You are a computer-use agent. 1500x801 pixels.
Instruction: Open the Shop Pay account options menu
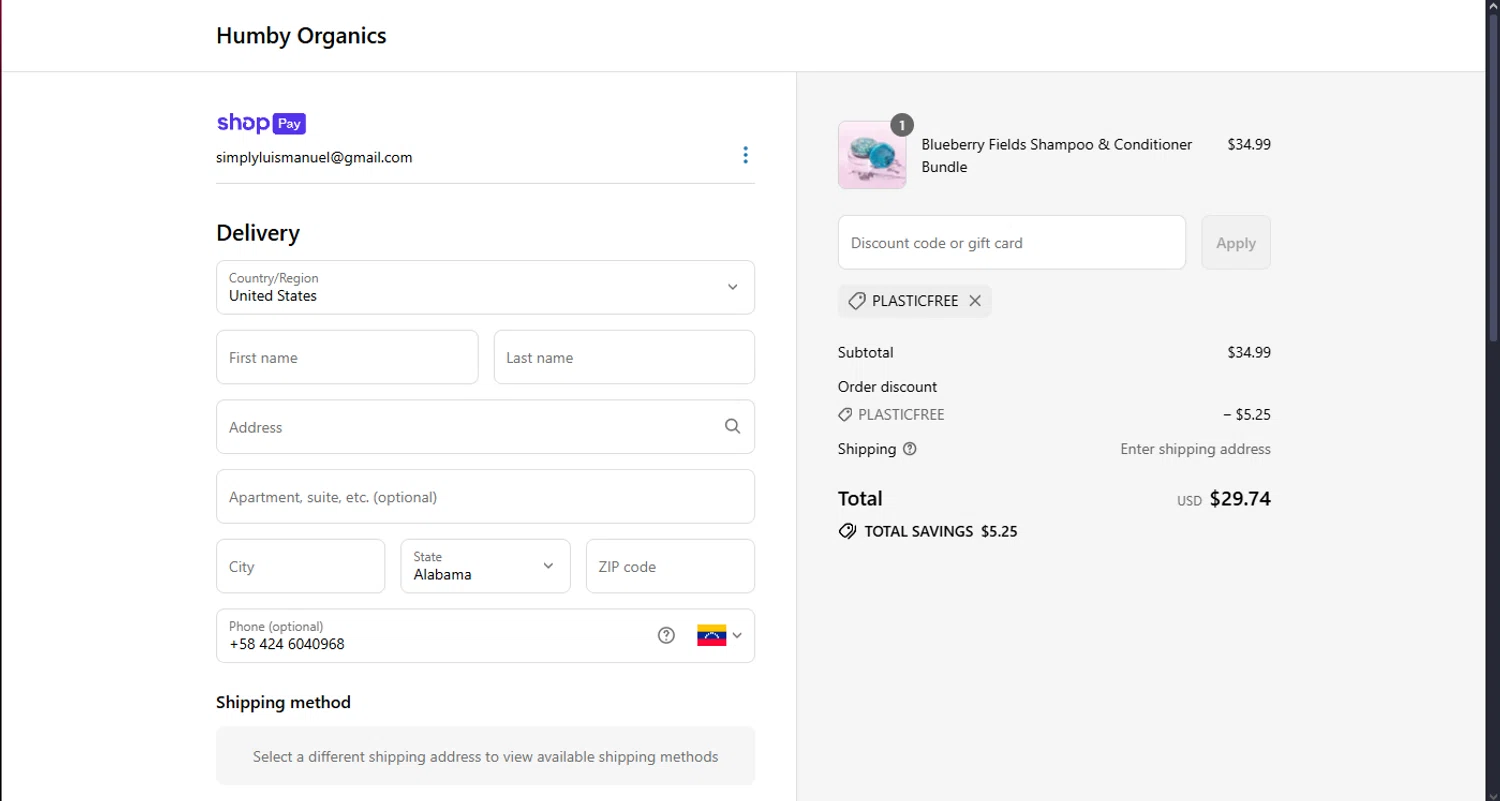coord(745,155)
